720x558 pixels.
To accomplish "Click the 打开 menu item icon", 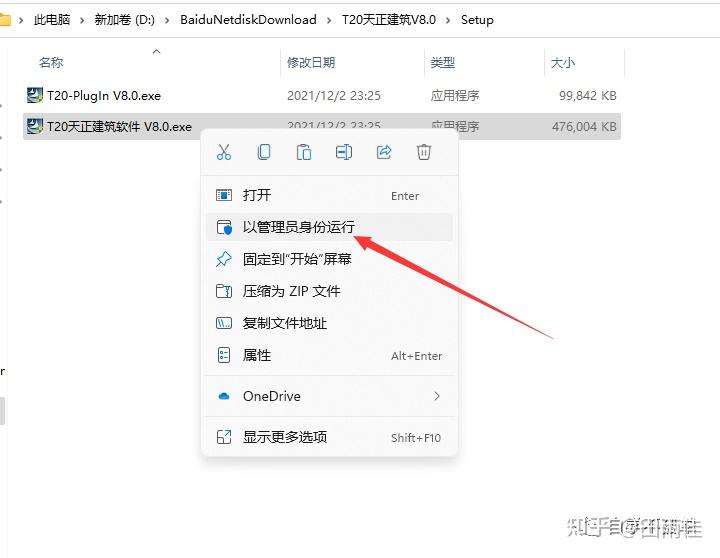I will coord(224,195).
